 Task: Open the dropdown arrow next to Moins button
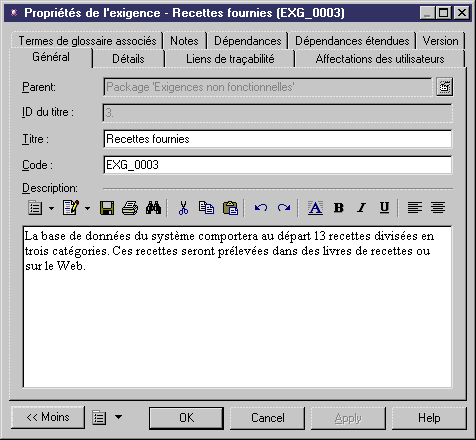118,417
